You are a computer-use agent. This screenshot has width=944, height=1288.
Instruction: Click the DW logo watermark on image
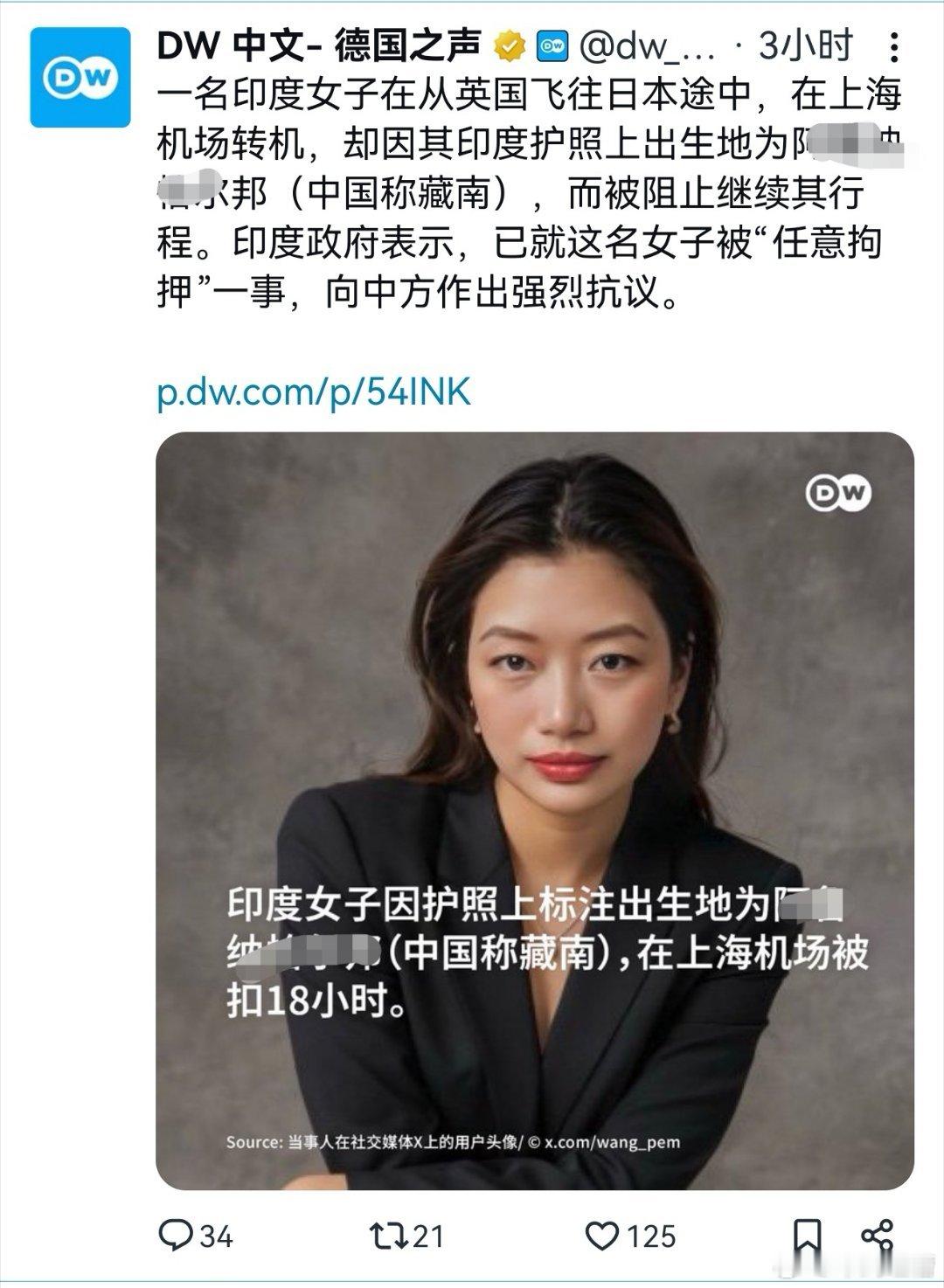pyautogui.click(x=838, y=494)
